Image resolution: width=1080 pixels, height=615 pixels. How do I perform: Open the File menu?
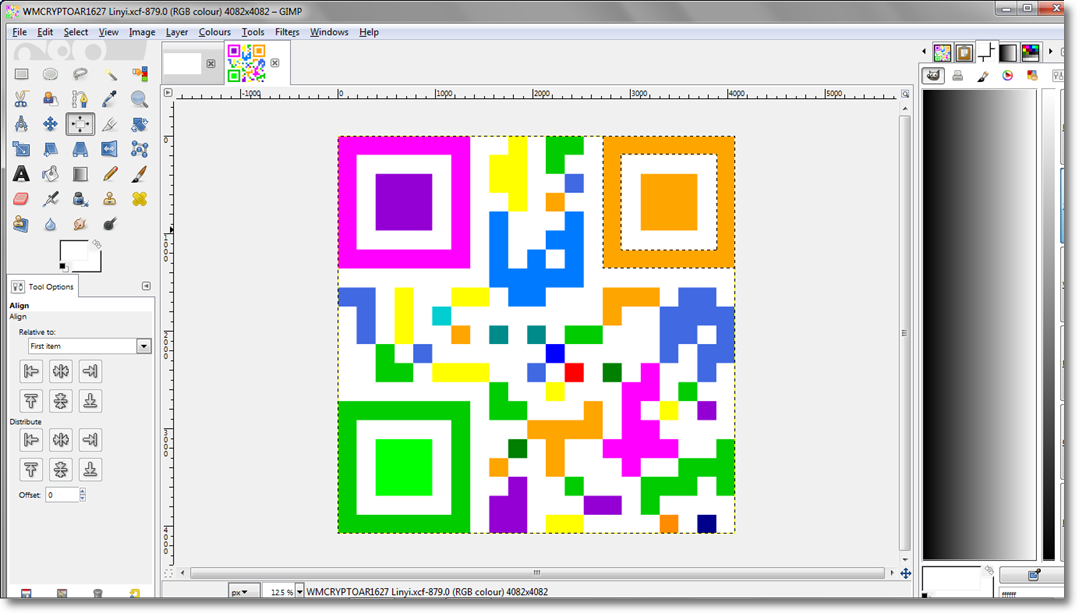point(19,32)
